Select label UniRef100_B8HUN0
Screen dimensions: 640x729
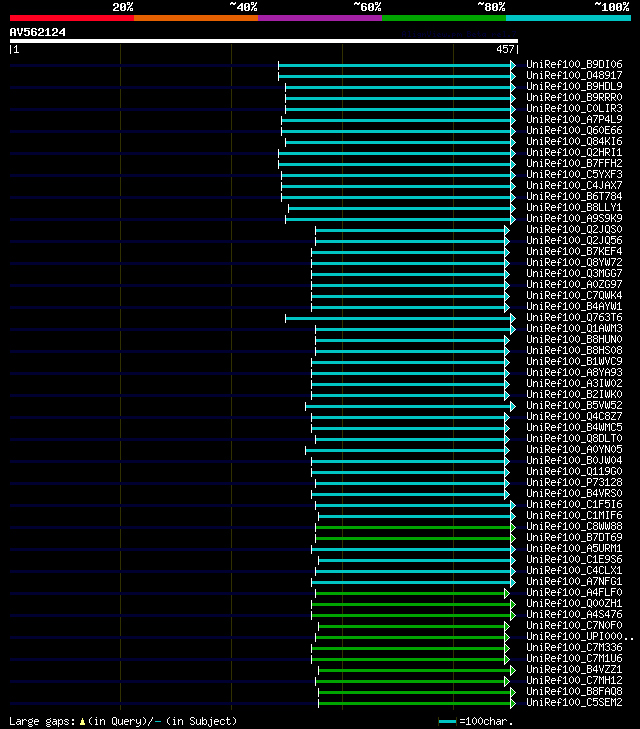point(574,339)
